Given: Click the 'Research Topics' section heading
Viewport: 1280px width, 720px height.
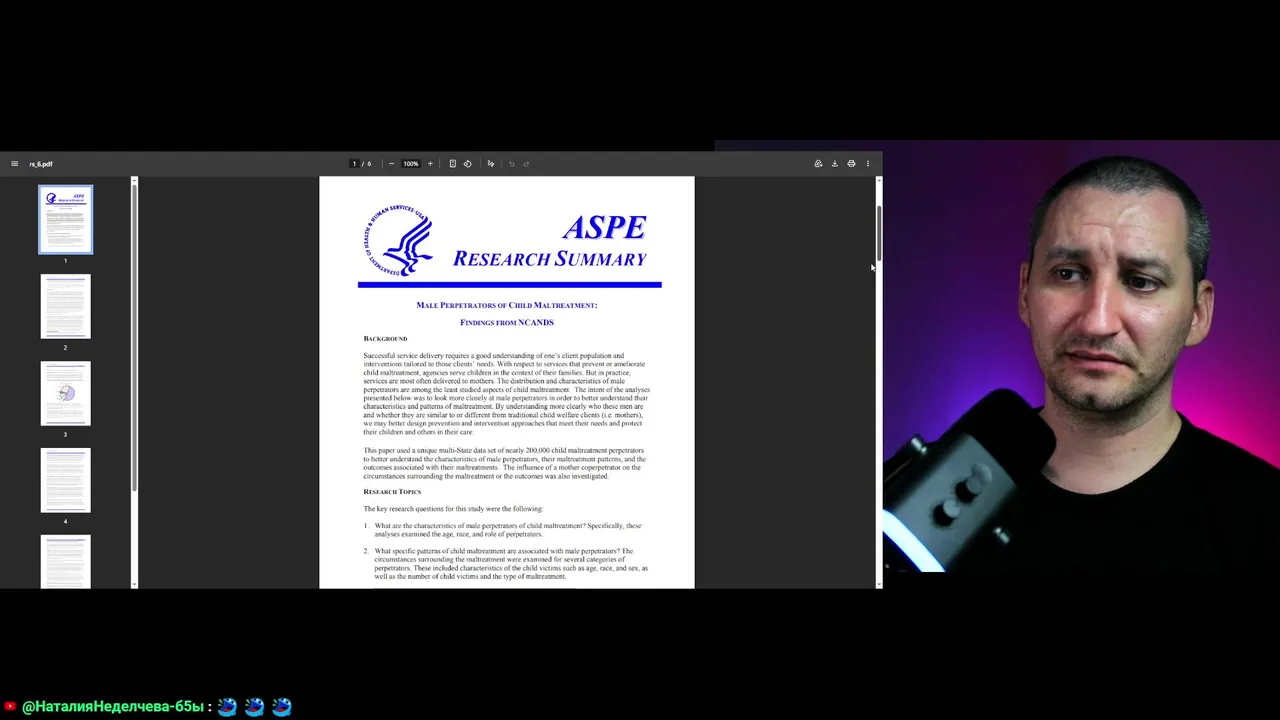Looking at the screenshot, I should (392, 492).
